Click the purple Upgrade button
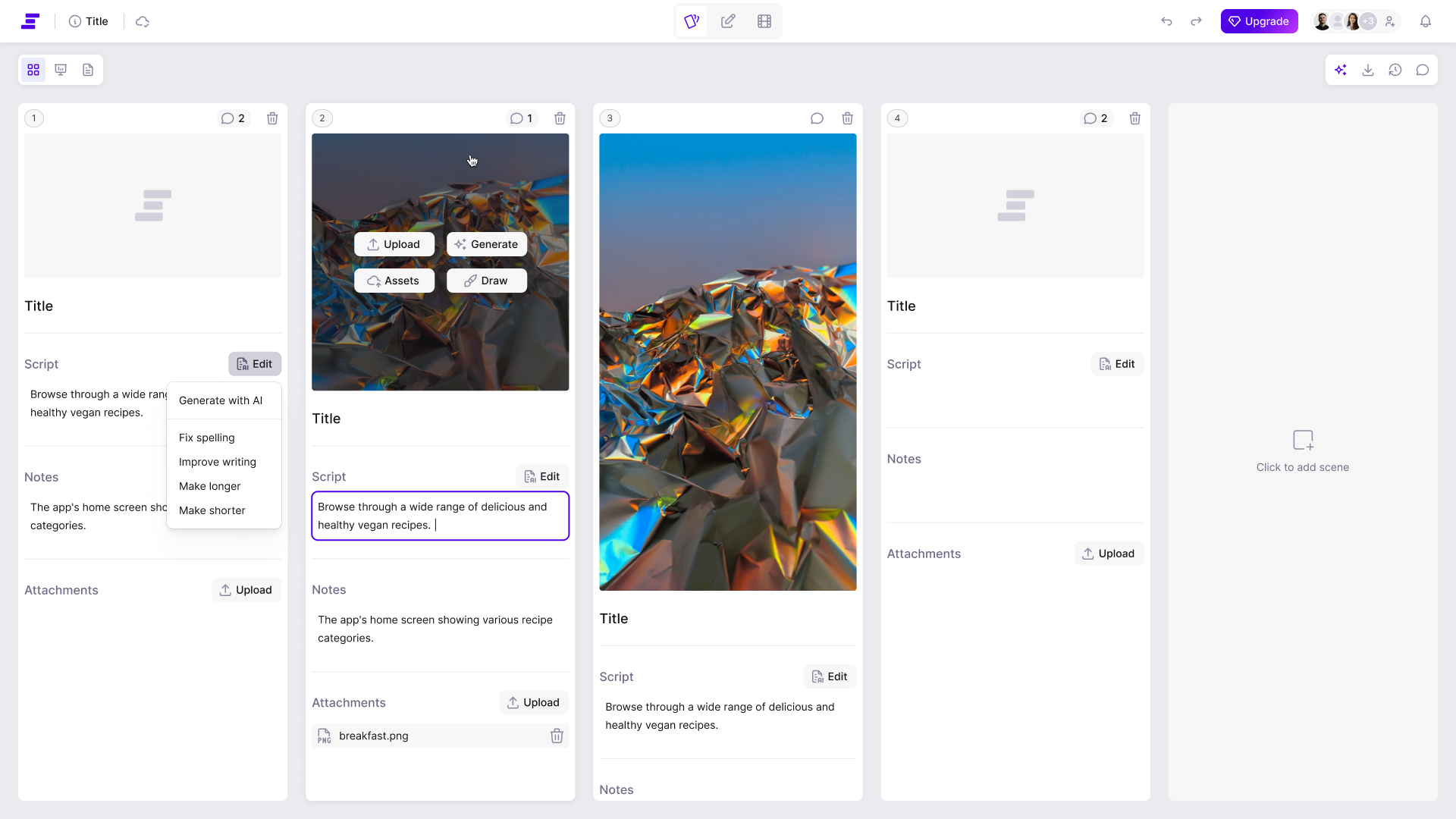1456x819 pixels. [1259, 21]
